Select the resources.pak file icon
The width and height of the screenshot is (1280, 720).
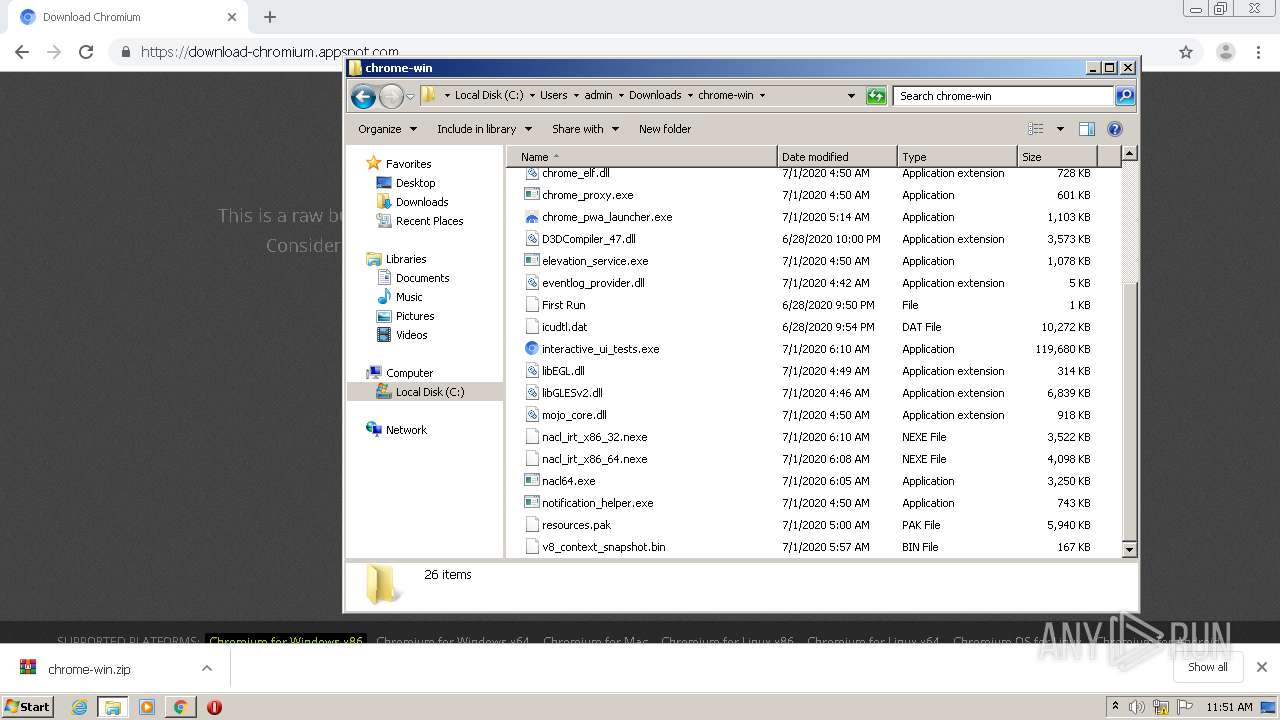coord(532,525)
